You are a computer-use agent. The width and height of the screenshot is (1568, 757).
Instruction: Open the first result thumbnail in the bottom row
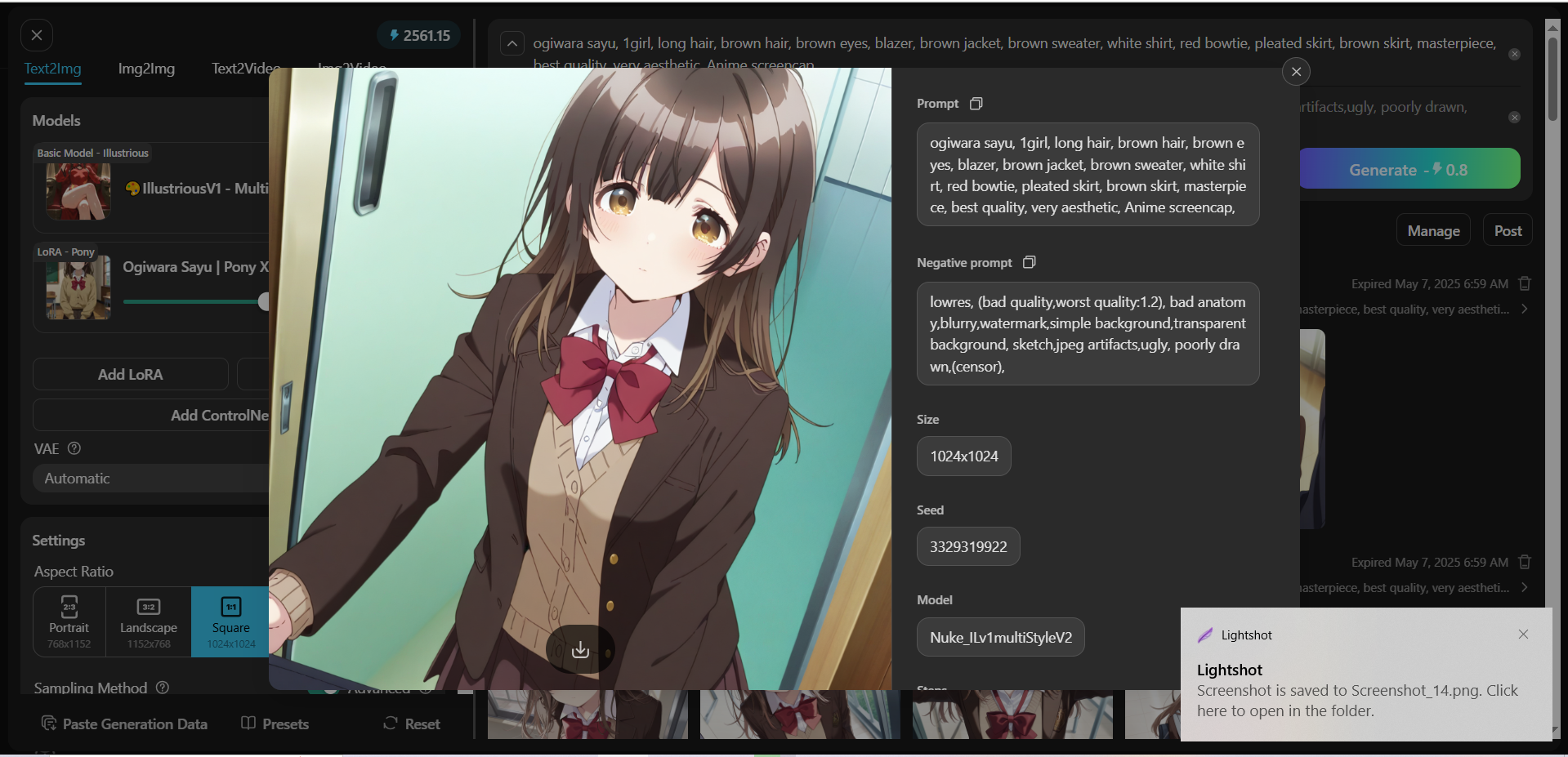tap(587, 715)
